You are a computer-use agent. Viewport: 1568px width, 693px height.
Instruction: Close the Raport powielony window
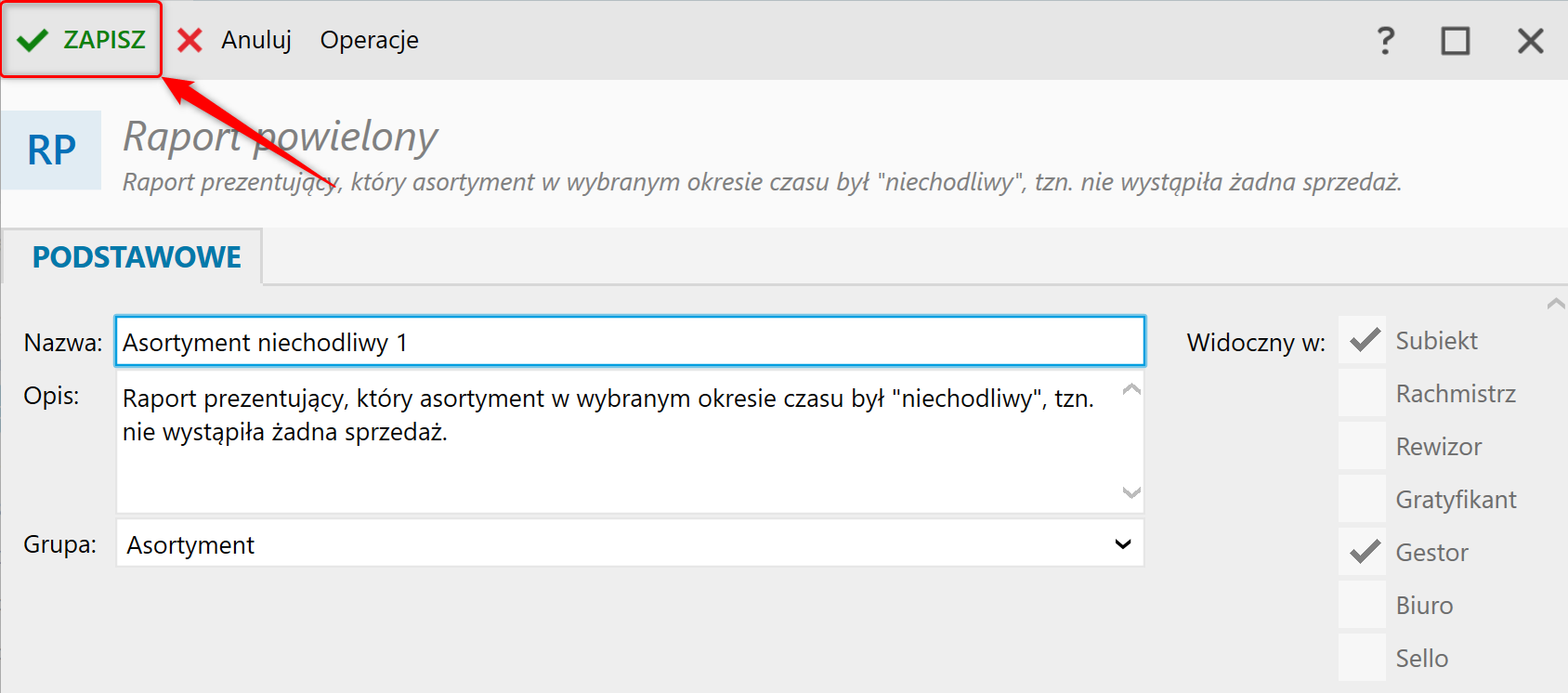pyautogui.click(x=1530, y=41)
